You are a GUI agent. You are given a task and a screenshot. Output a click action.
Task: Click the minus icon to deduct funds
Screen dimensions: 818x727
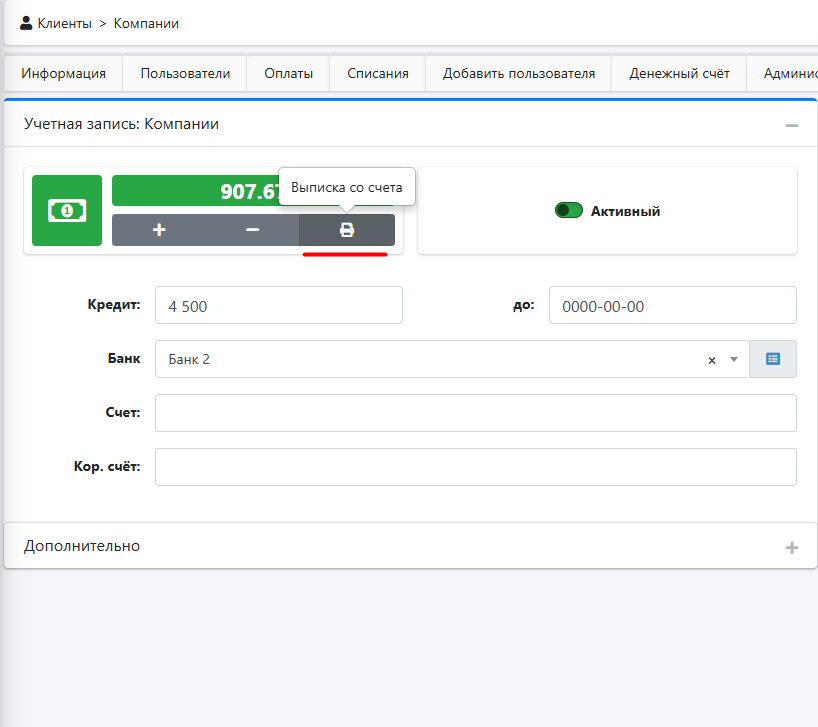(x=252, y=230)
